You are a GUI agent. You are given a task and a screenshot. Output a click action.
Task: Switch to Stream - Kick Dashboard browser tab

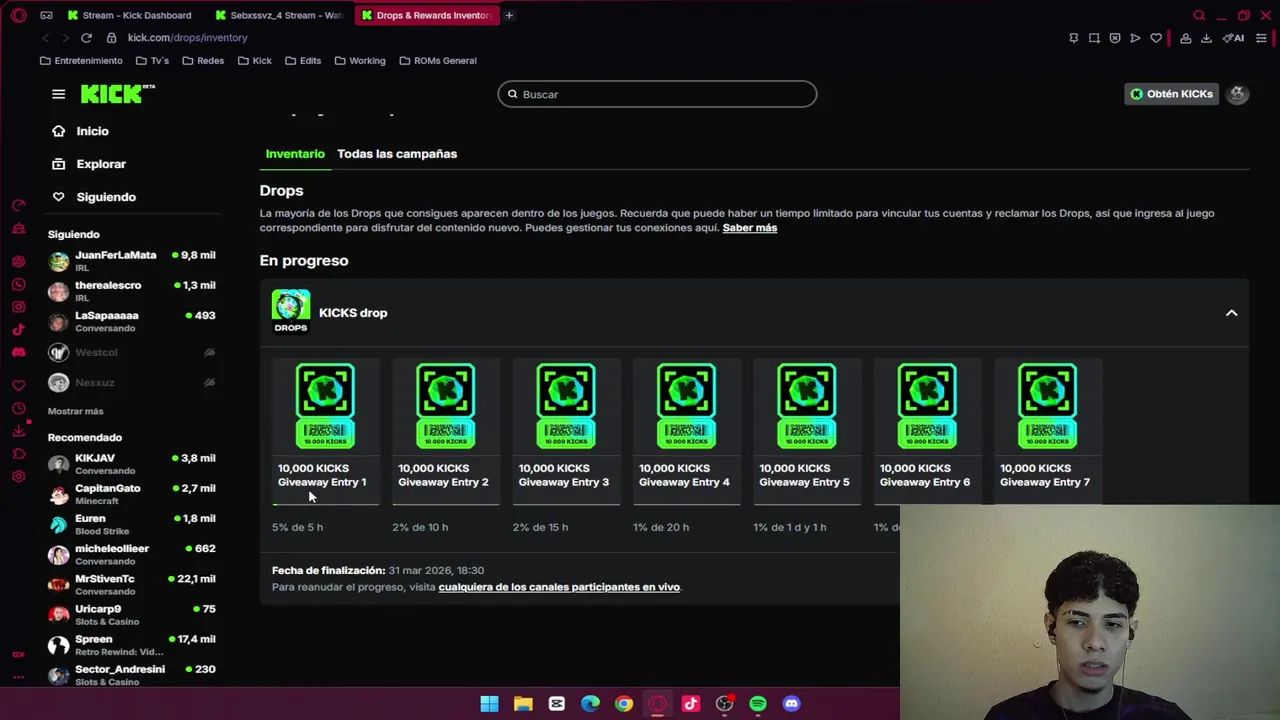[x=130, y=15]
